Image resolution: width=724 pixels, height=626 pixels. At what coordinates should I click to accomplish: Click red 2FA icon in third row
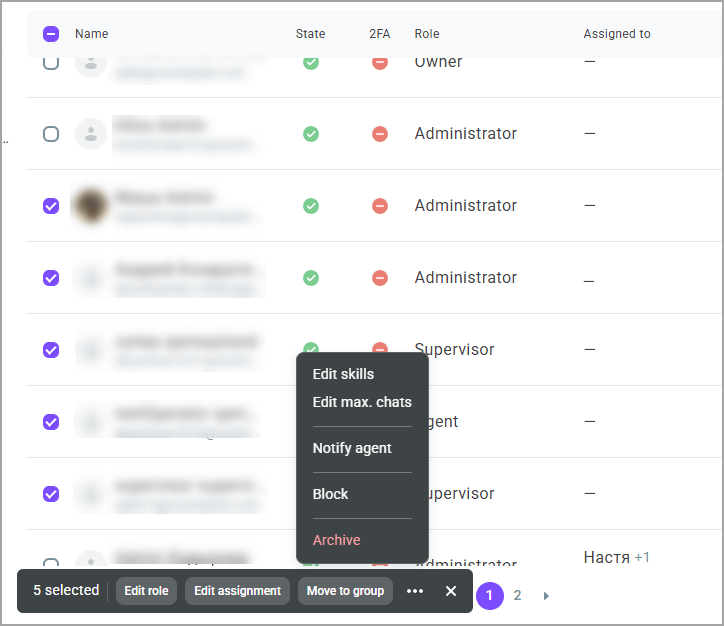click(380, 206)
